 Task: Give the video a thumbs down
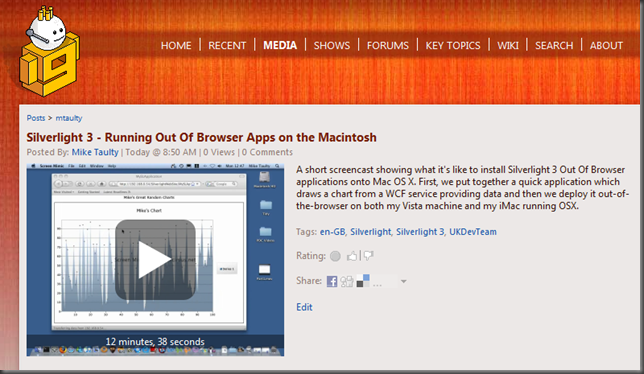coord(368,256)
